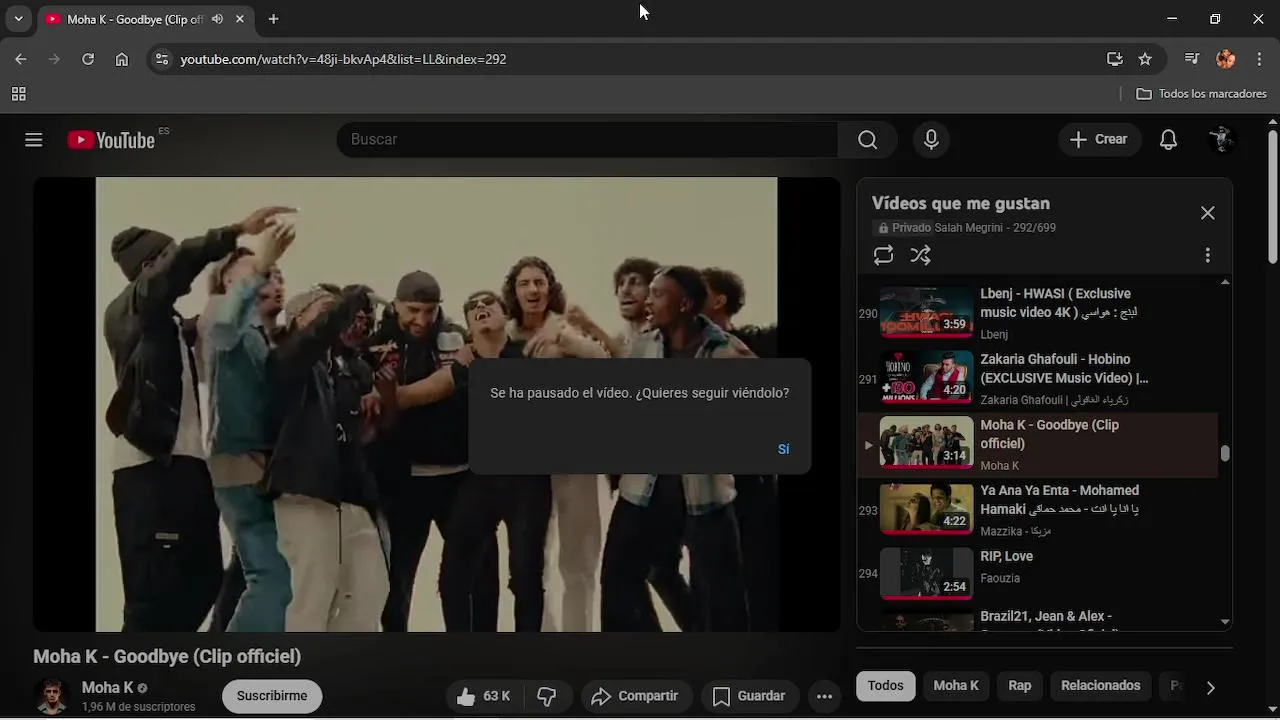Open Chrome profile avatar
The width and height of the screenshot is (1280, 720).
[1225, 59]
